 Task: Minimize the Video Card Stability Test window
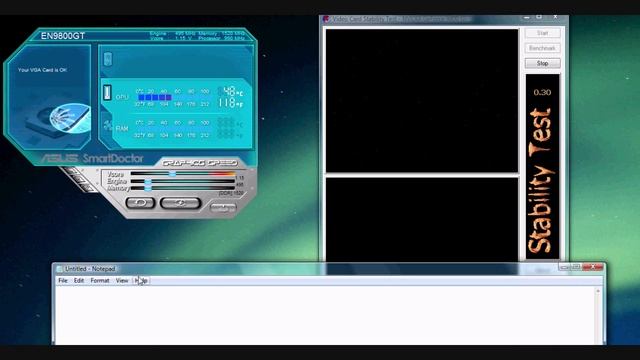click(527, 18)
